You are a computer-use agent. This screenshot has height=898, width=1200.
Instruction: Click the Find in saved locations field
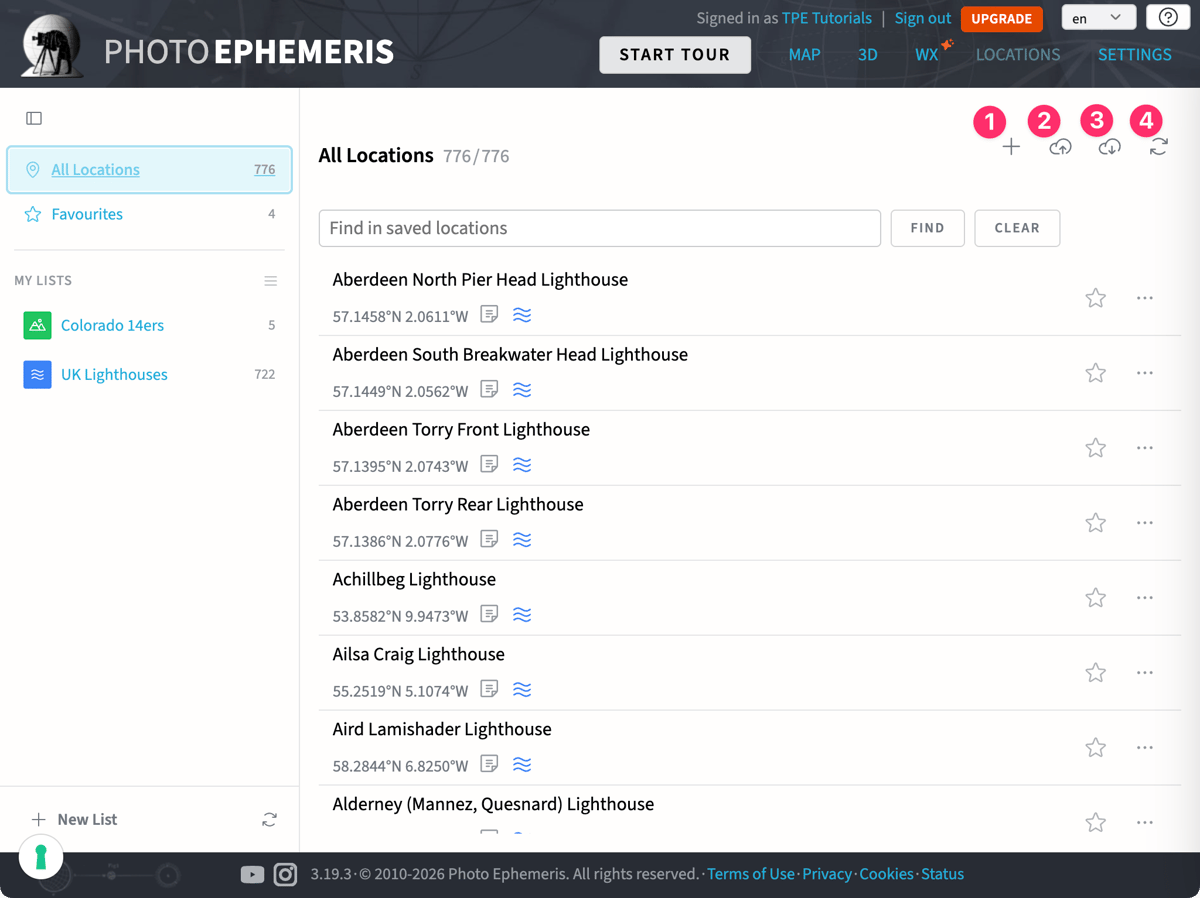600,228
